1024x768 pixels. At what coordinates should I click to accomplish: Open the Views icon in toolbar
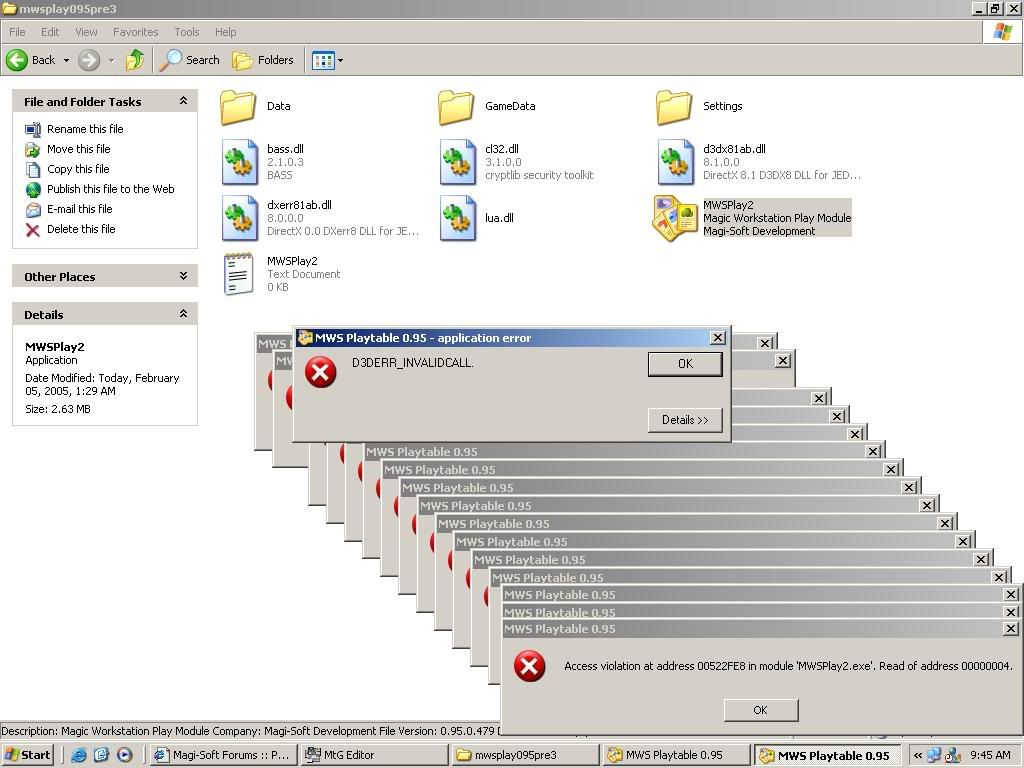click(323, 61)
